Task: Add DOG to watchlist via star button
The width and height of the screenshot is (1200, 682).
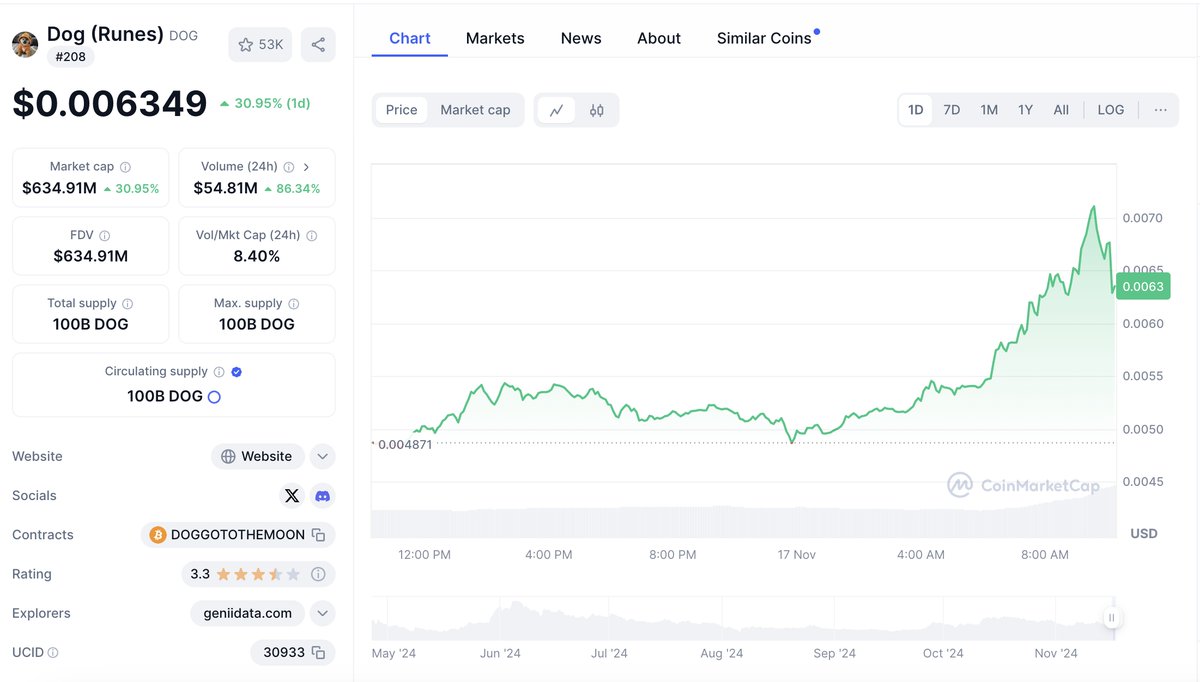Action: (x=260, y=44)
